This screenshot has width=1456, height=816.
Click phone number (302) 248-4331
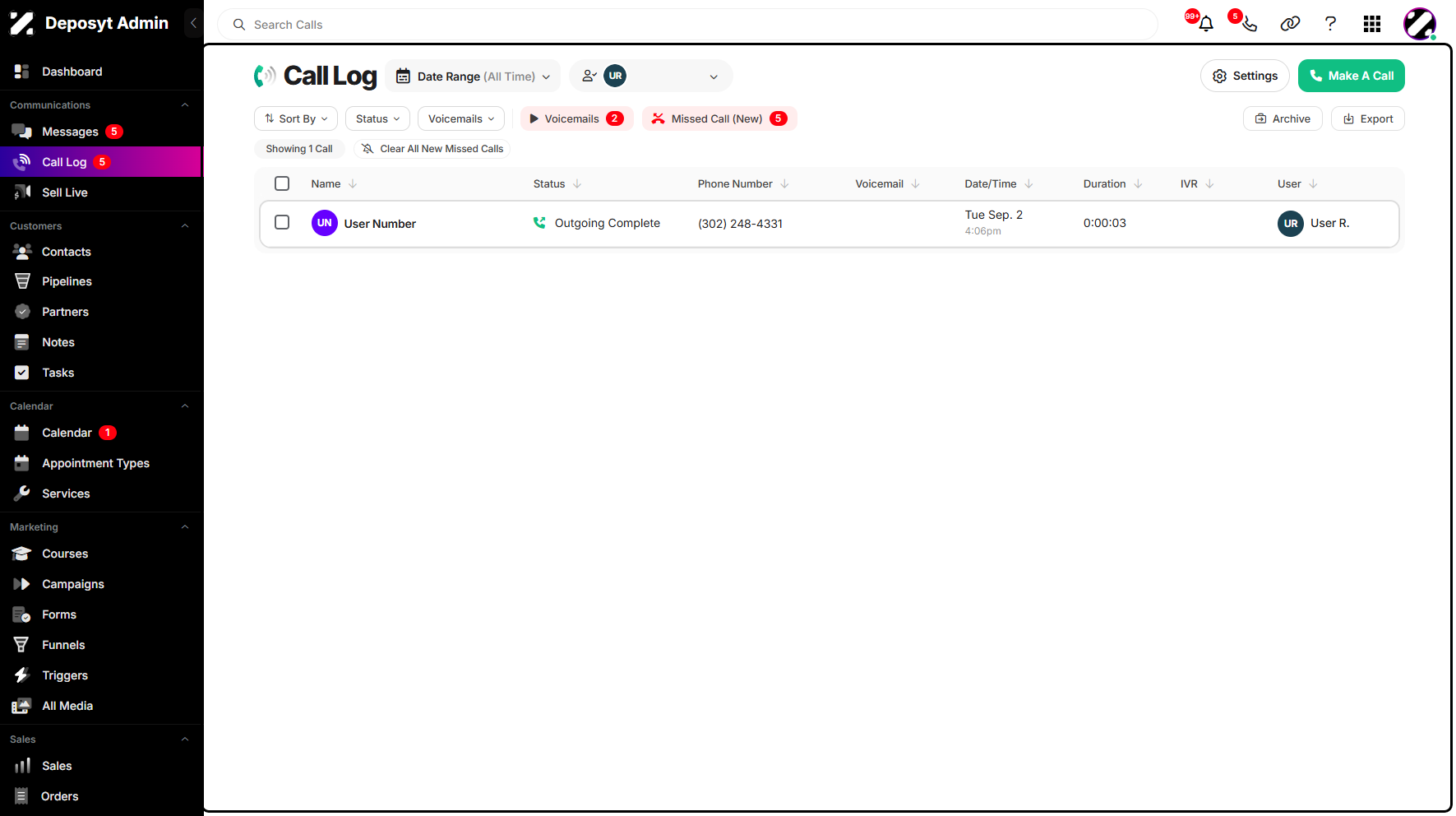click(x=740, y=224)
